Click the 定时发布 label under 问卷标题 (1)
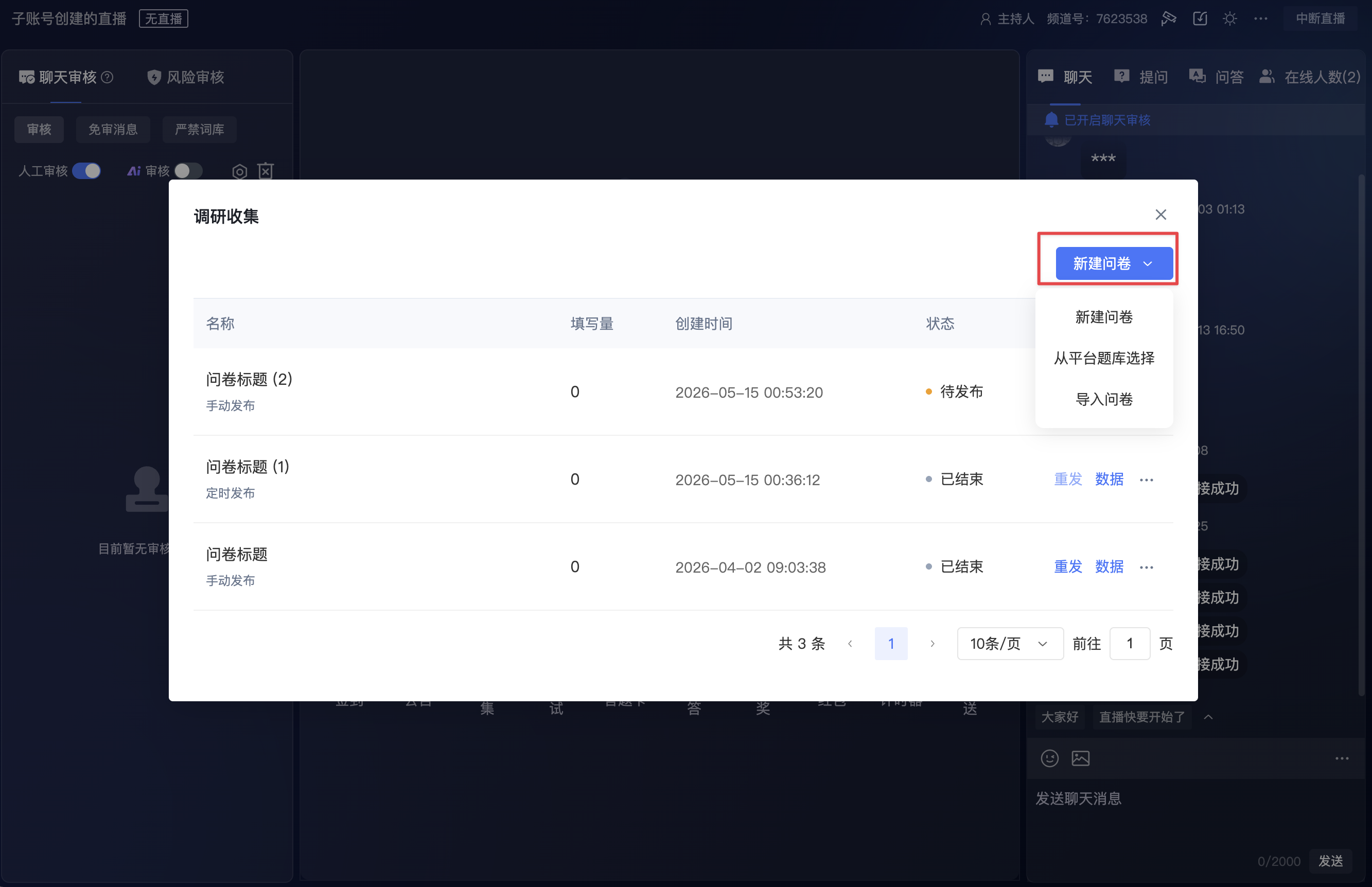Viewport: 1372px width, 887px height. click(230, 493)
